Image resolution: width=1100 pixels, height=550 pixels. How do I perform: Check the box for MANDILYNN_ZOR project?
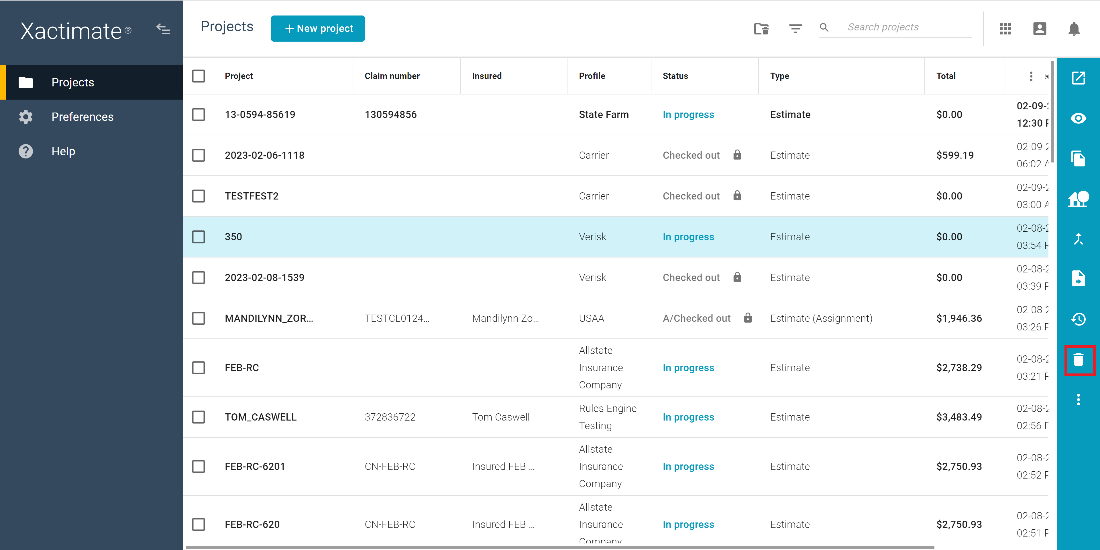(199, 318)
